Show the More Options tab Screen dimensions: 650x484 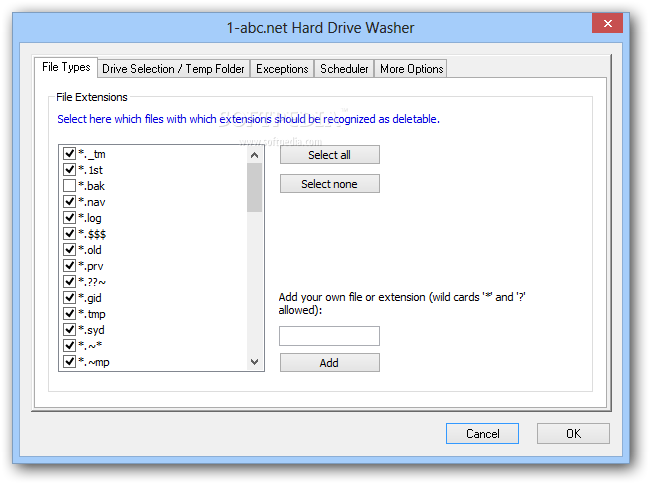[411, 69]
